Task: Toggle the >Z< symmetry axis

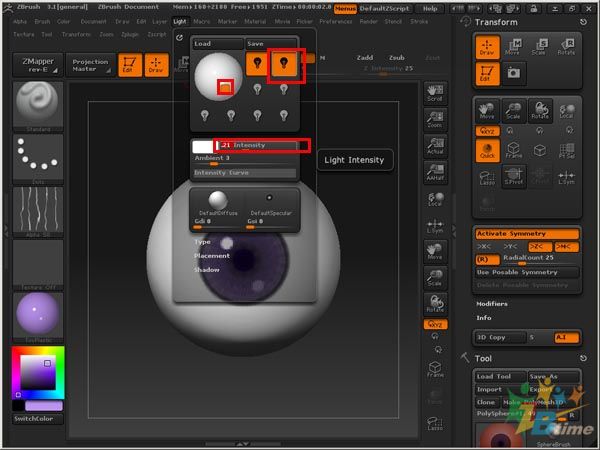Action: pos(539,246)
